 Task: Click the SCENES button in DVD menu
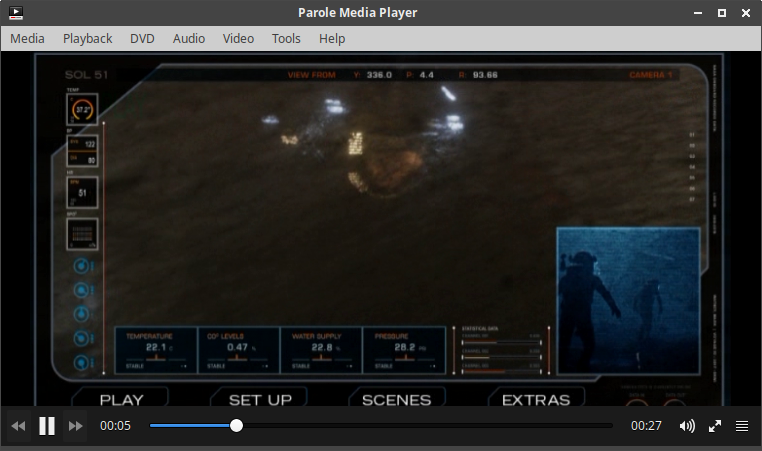point(397,399)
